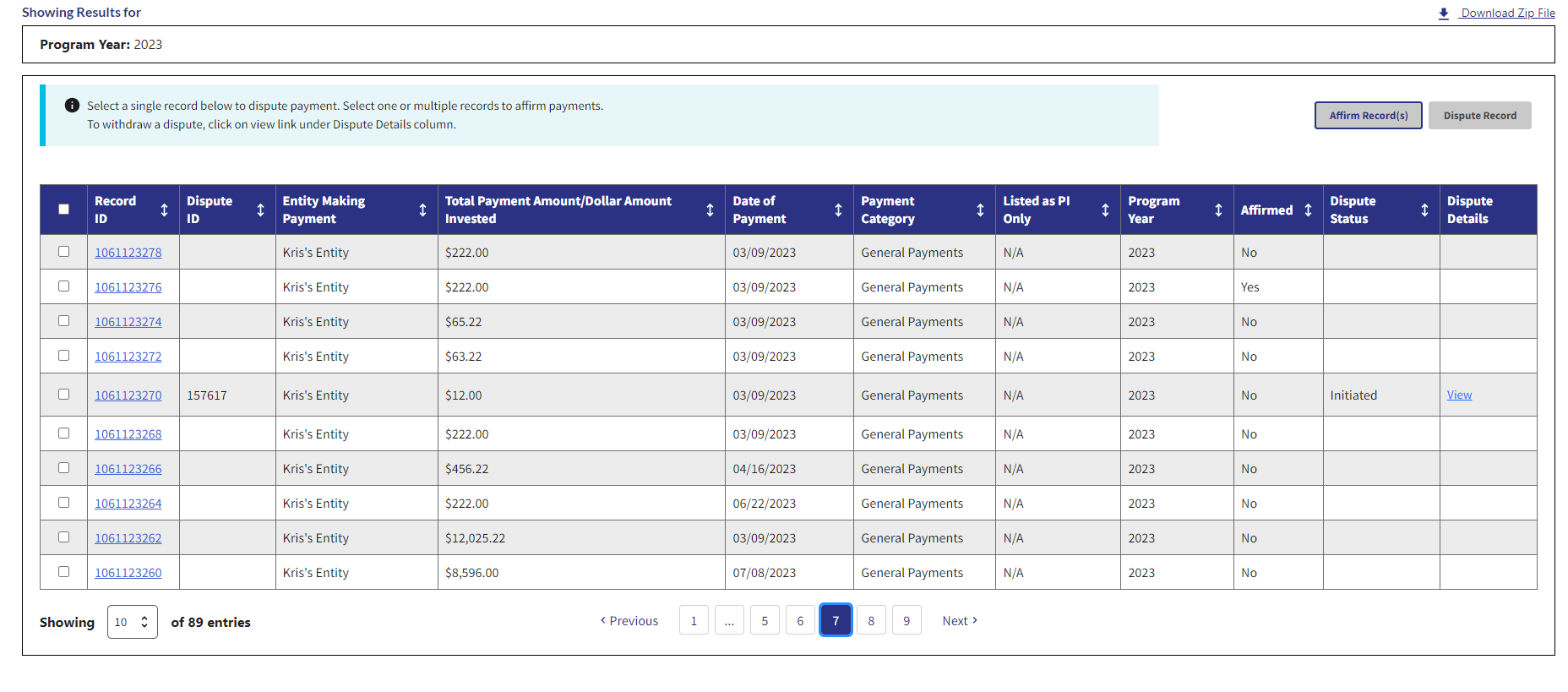Screen dimensions: 1568x692
Task: Sort by Entity Making Payment
Action: [422, 210]
